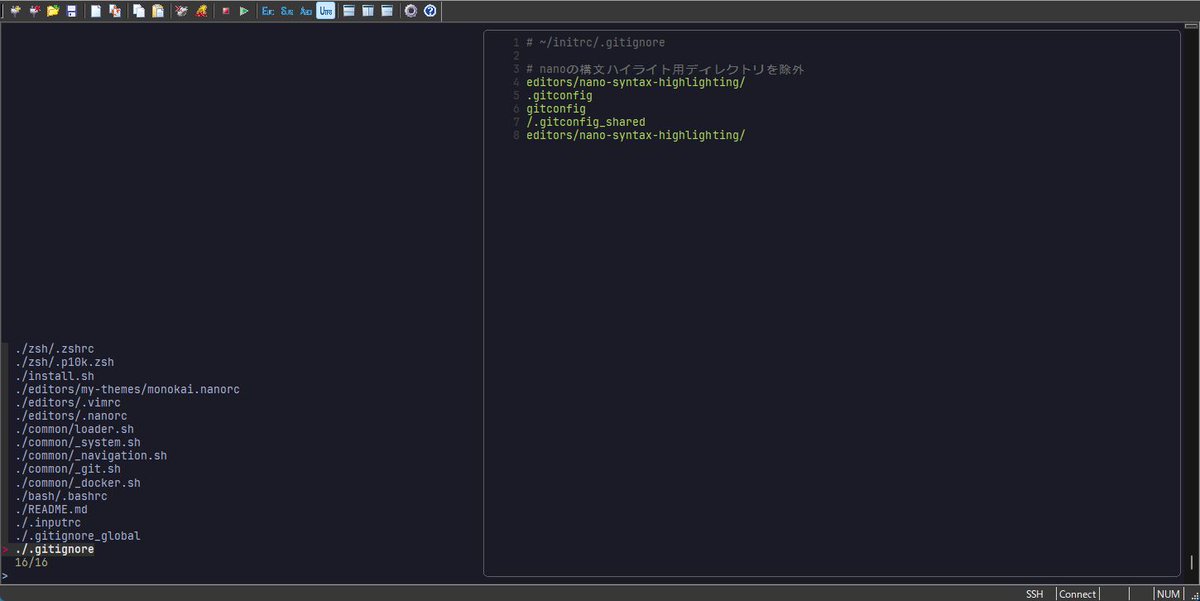Click preview line '# ~/initrc/.gitignore'
This screenshot has width=1200, height=601.
pyautogui.click(x=595, y=43)
